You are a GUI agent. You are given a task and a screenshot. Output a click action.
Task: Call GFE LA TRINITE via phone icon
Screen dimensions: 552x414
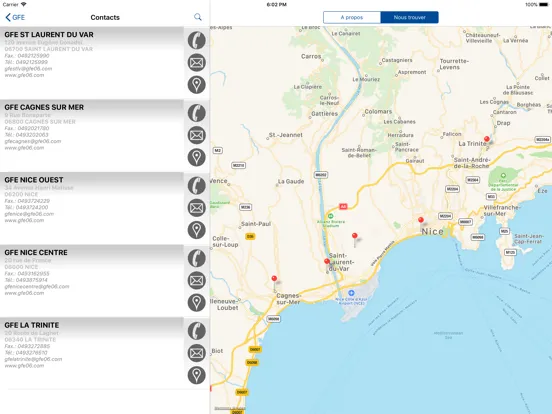196,331
